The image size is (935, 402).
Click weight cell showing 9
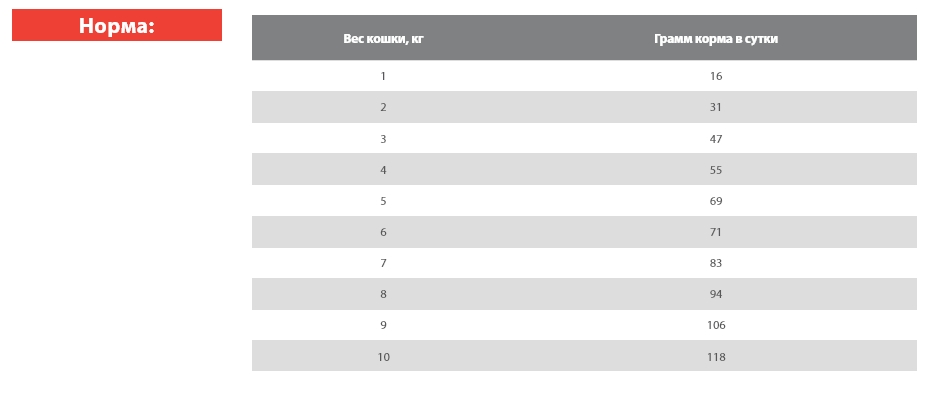(383, 325)
